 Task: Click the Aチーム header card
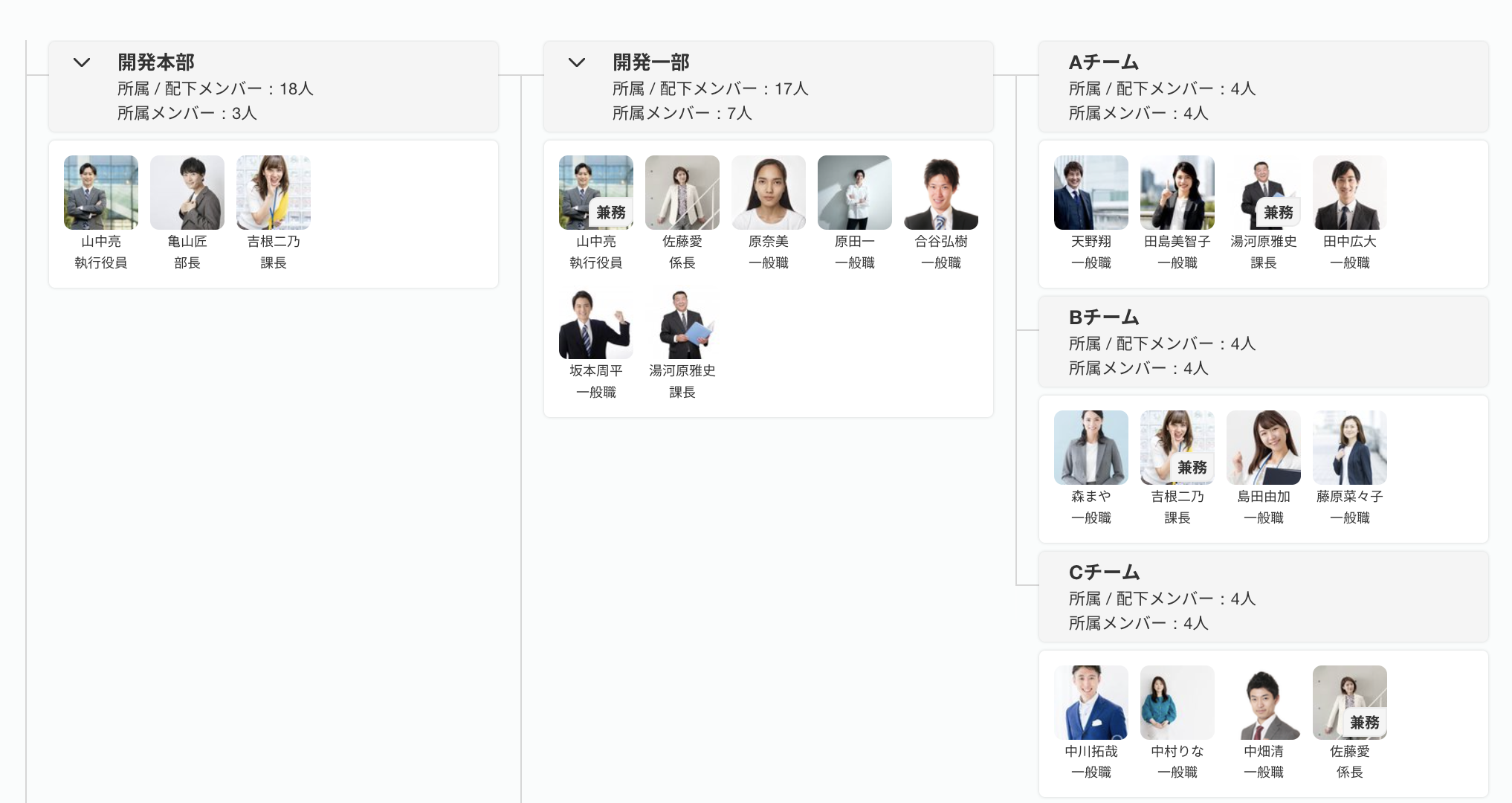point(1264,87)
